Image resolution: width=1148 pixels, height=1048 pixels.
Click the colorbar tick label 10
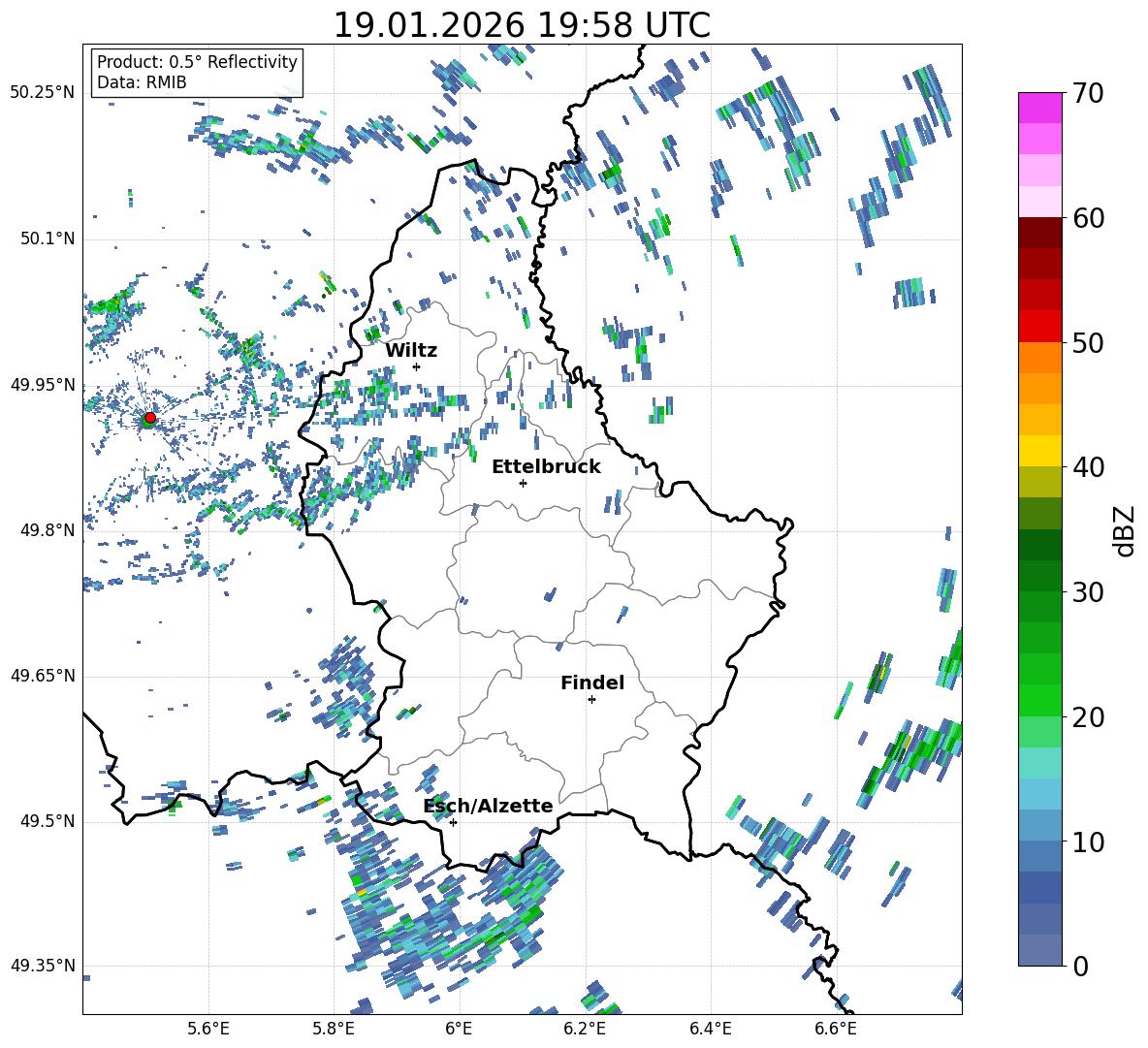[1087, 842]
